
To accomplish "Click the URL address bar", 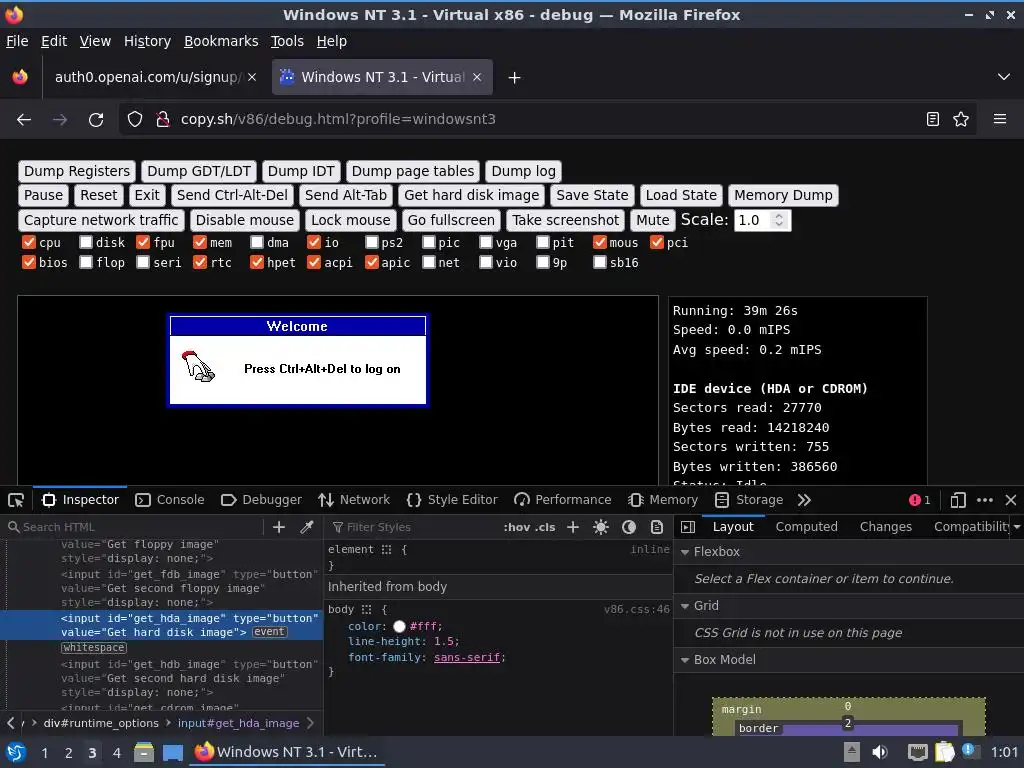I will tap(547, 120).
